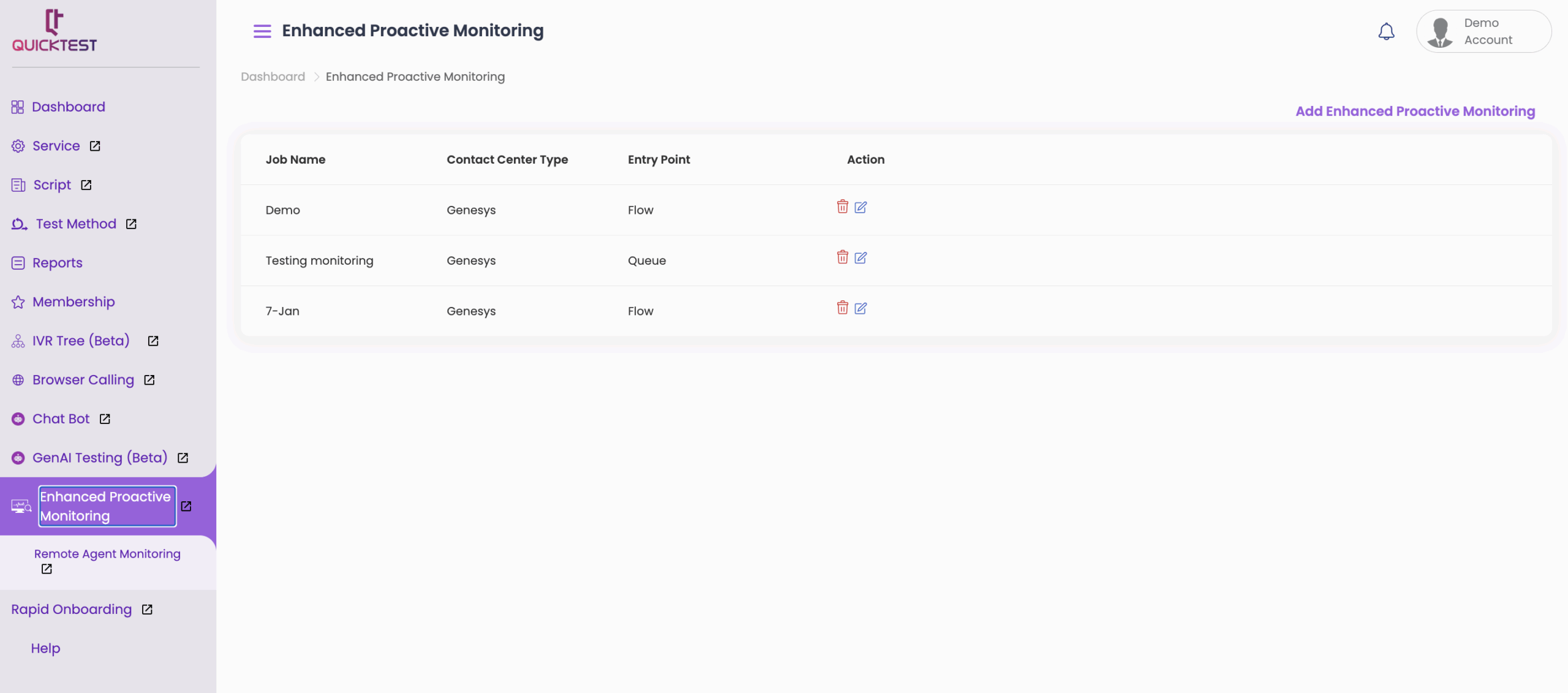Open Remote Agent Monitoring submenu item

107,554
